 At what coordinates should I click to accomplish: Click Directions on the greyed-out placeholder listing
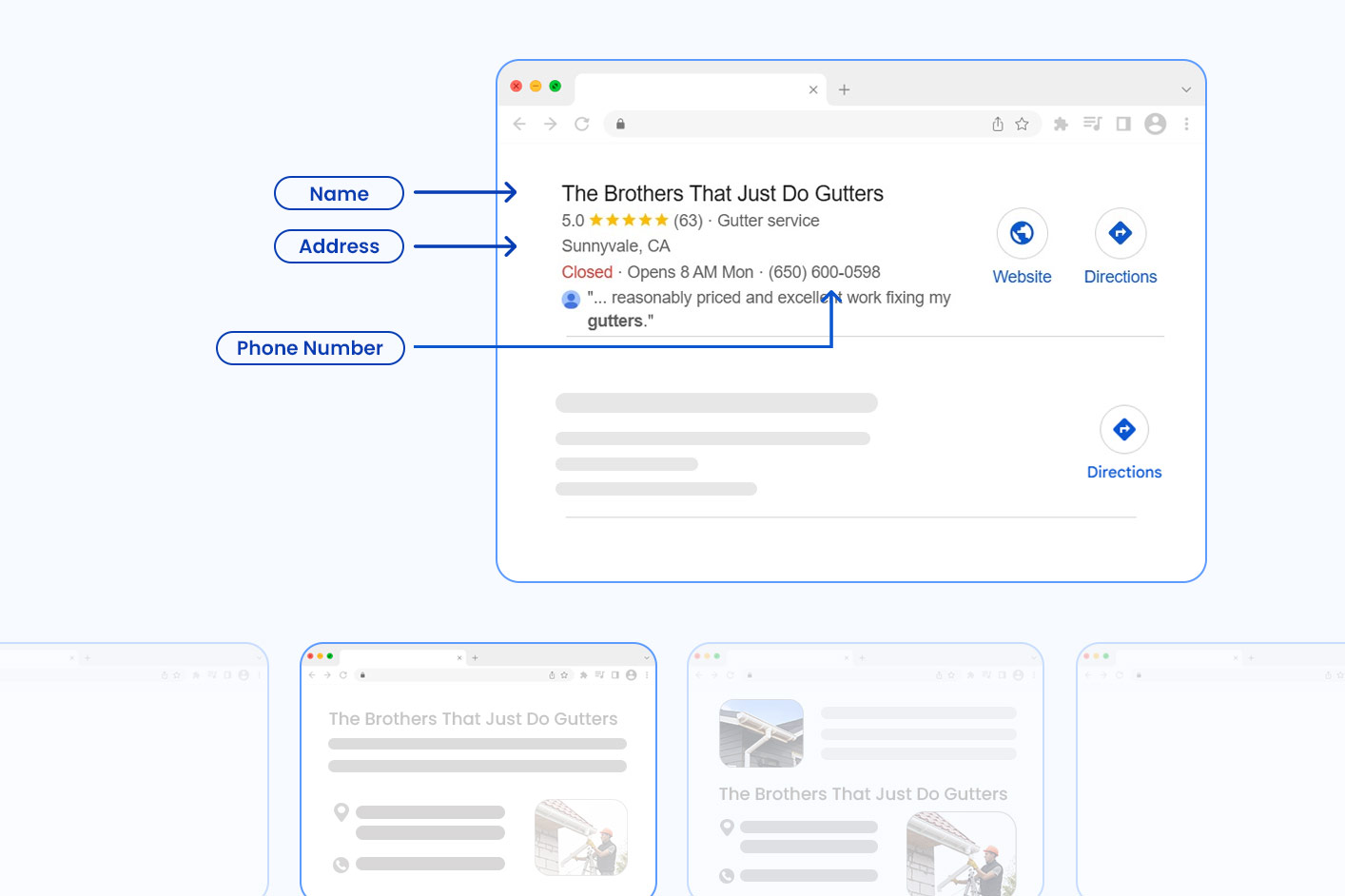pyautogui.click(x=1124, y=443)
